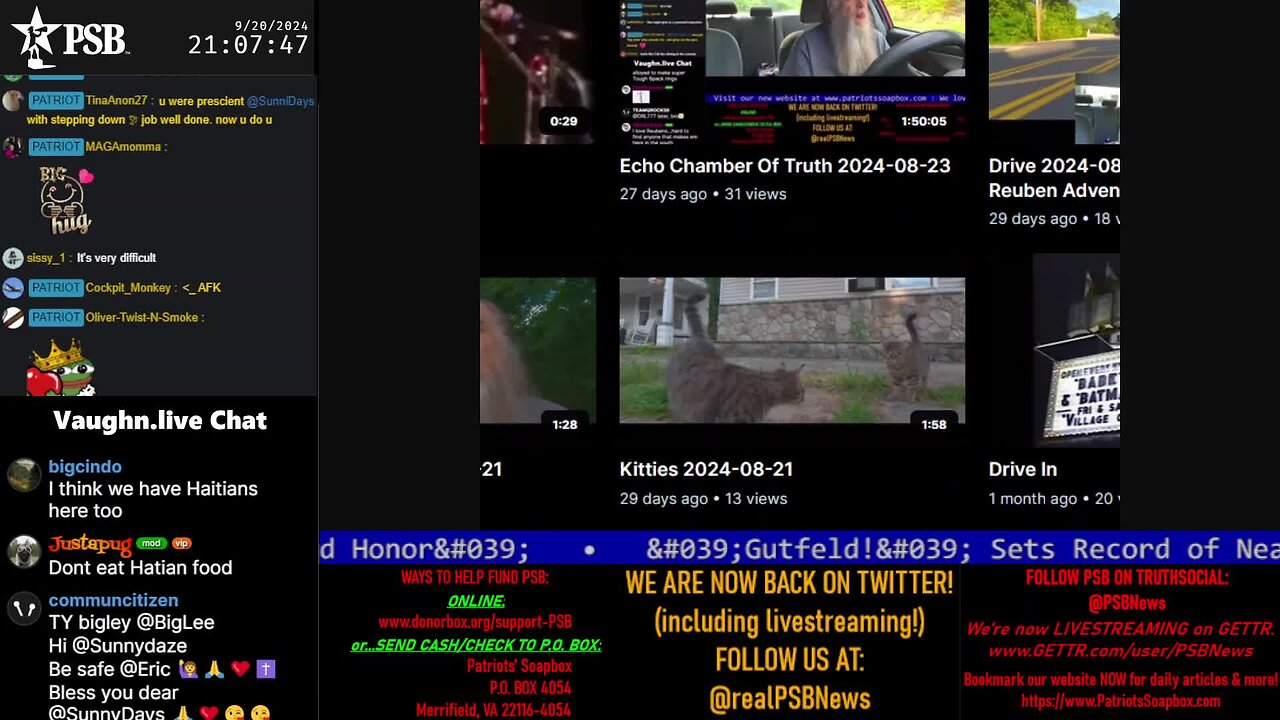Open the video thumbnail with 0:29 duration

pyautogui.click(x=538, y=71)
